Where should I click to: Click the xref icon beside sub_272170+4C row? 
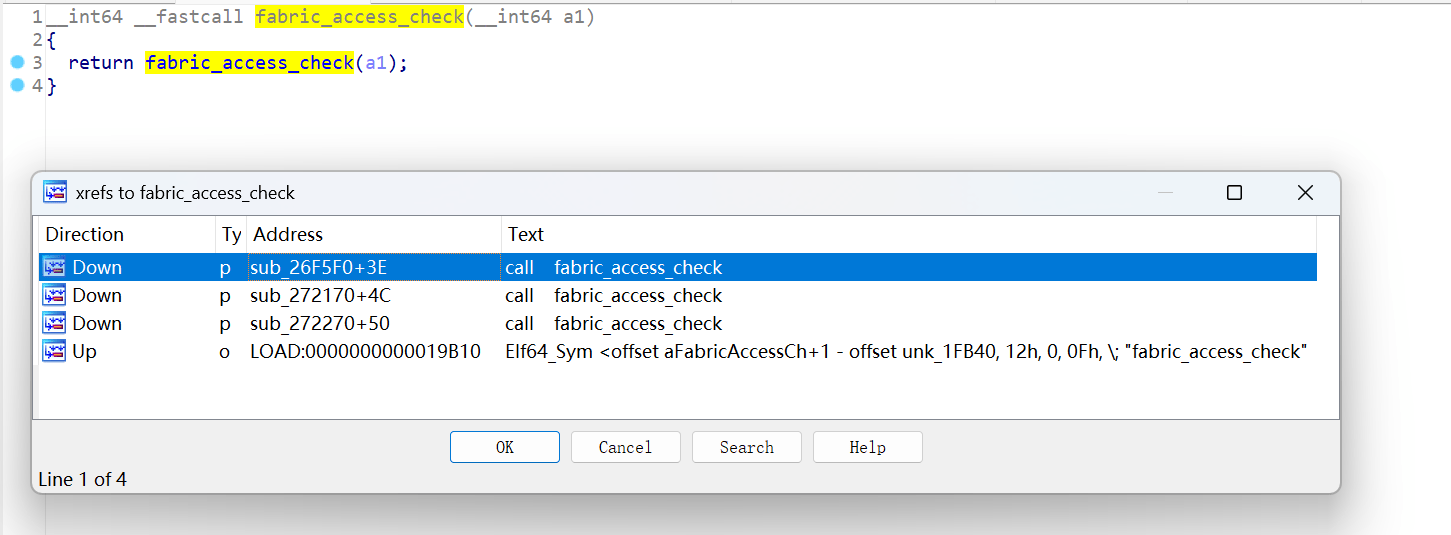pyautogui.click(x=55, y=295)
